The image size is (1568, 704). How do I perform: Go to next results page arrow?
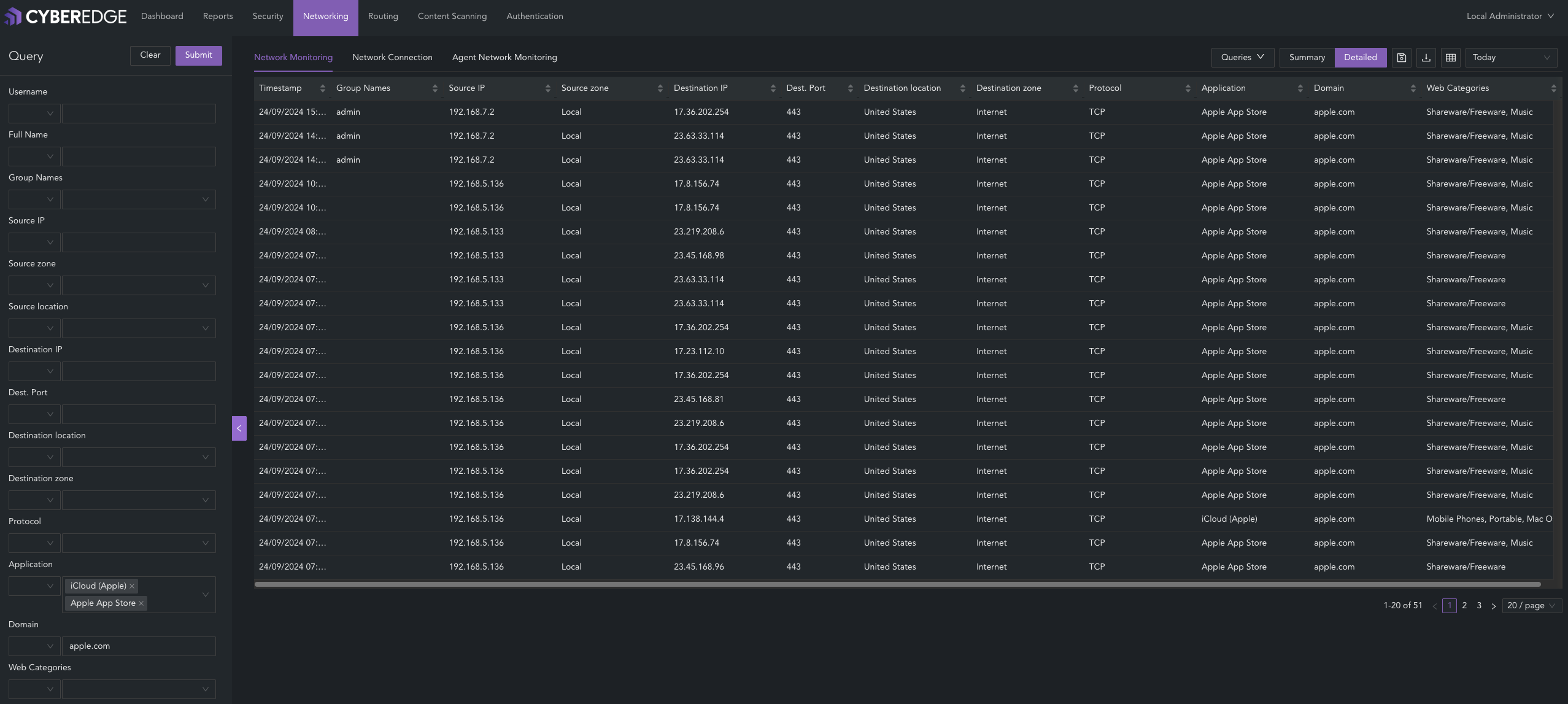(1493, 606)
